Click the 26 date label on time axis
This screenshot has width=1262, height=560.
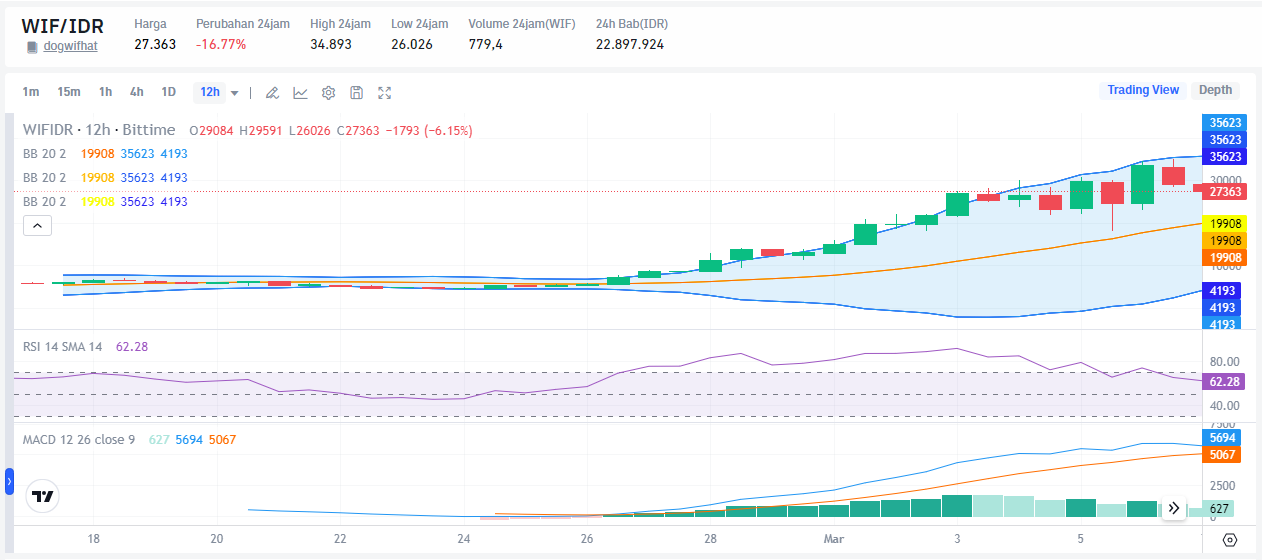click(587, 539)
